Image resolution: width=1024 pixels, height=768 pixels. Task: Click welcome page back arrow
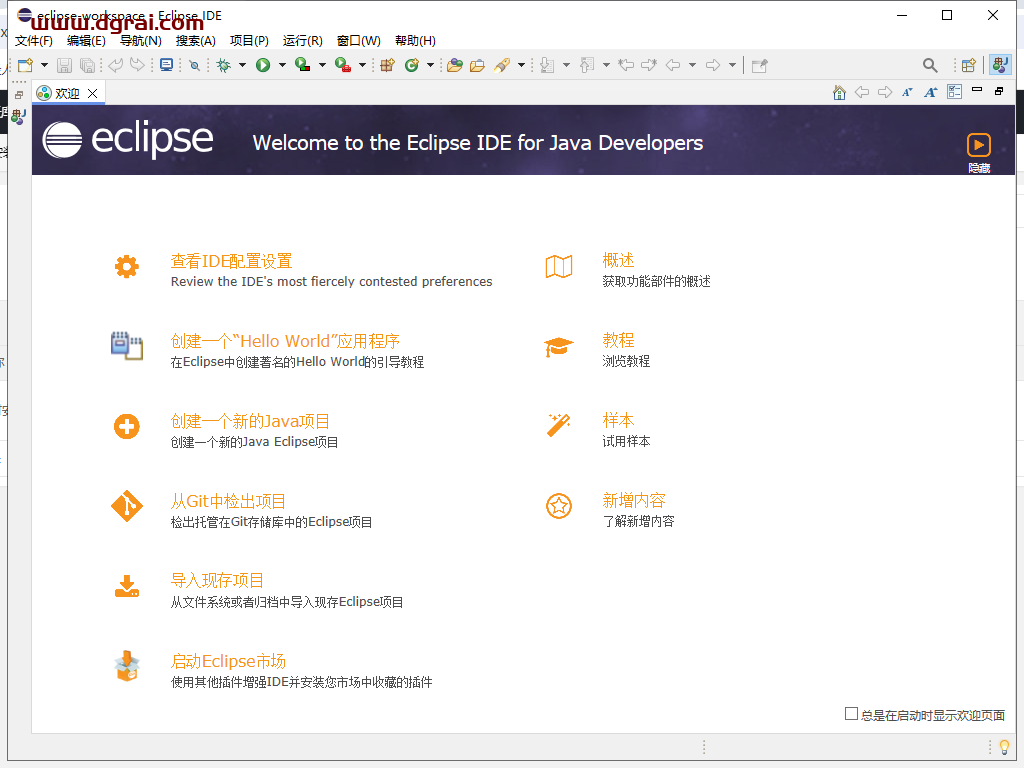click(x=862, y=92)
